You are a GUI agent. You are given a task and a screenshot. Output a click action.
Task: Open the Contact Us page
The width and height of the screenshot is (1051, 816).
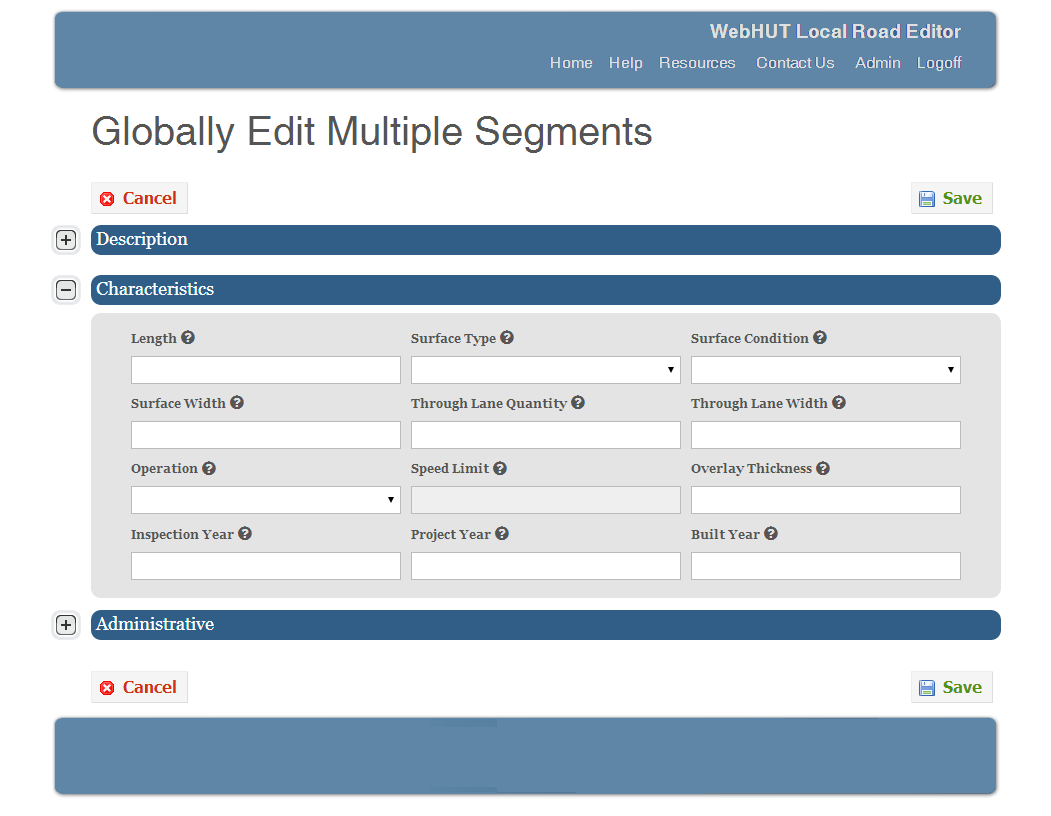pos(795,63)
